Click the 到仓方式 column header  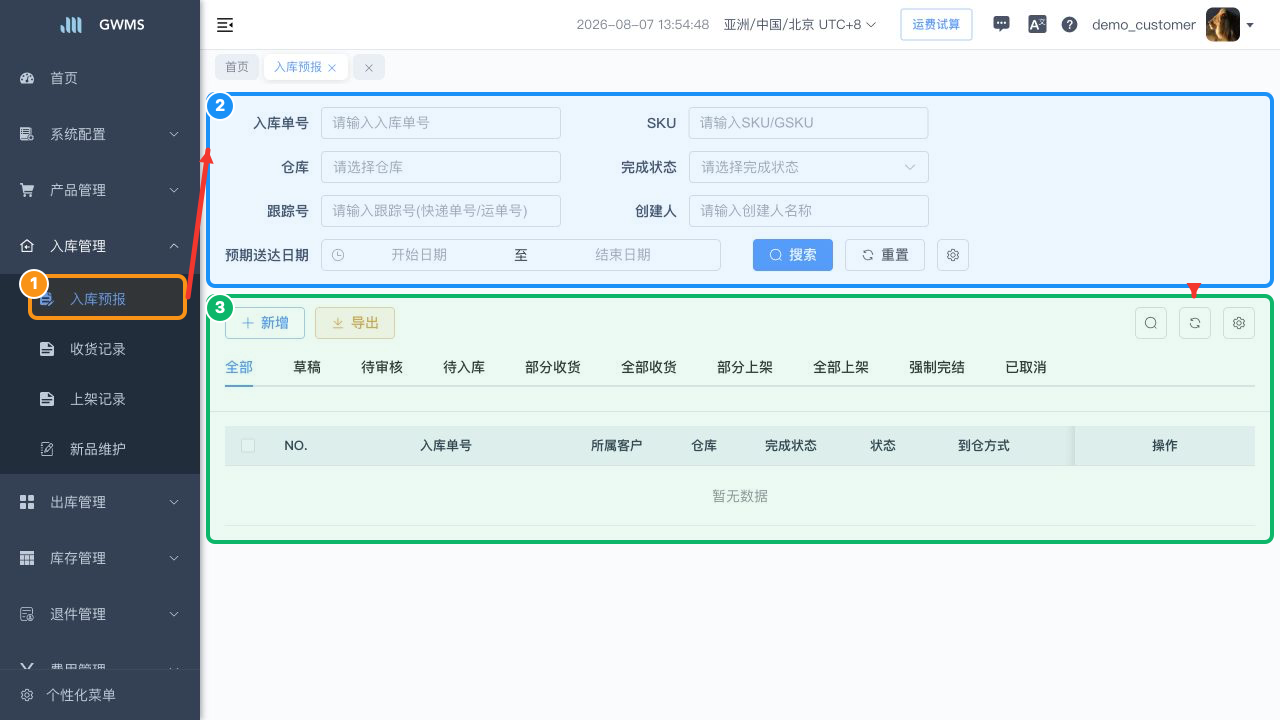coord(984,446)
